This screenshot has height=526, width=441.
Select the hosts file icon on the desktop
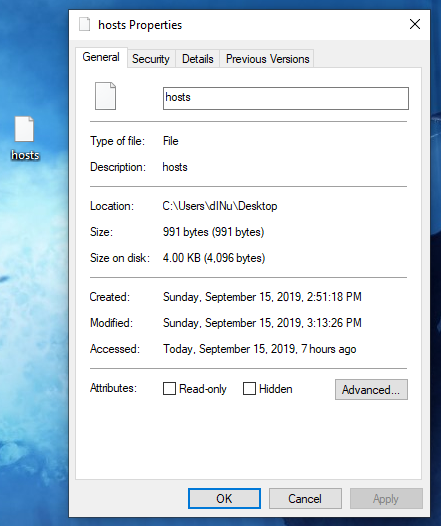[x=24, y=129]
